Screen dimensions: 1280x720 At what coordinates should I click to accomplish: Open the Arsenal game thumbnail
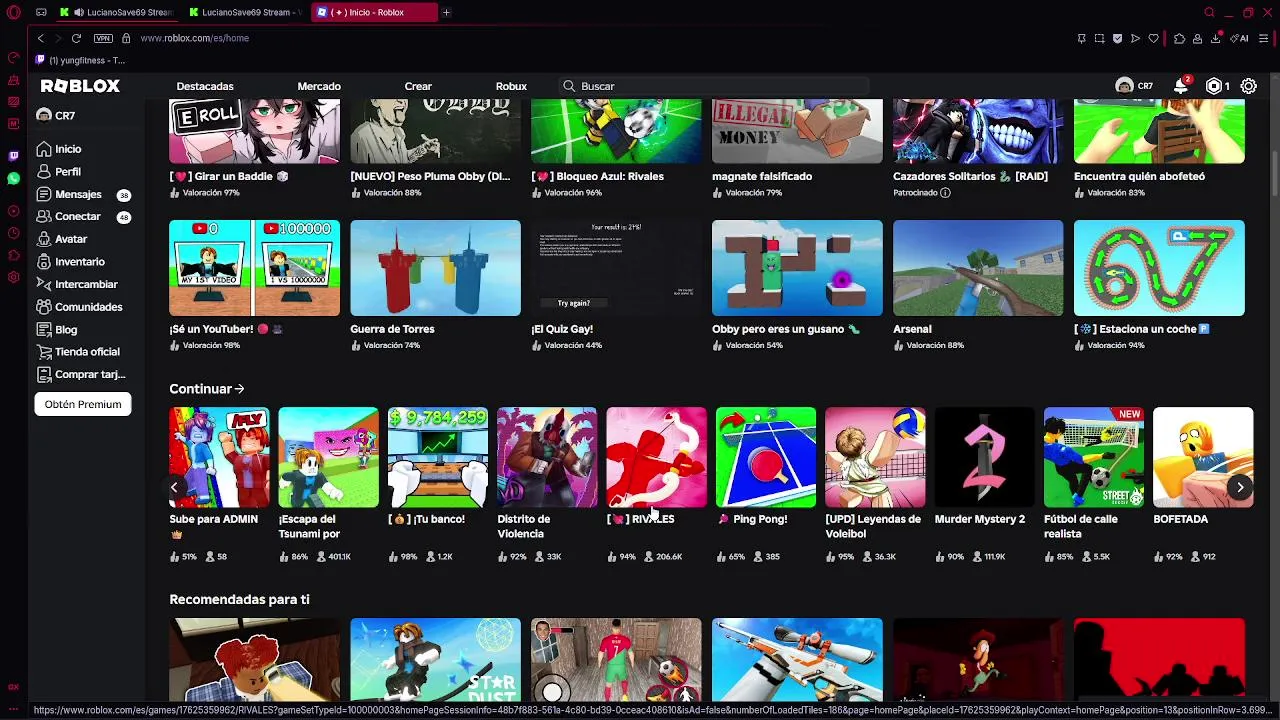(x=978, y=268)
